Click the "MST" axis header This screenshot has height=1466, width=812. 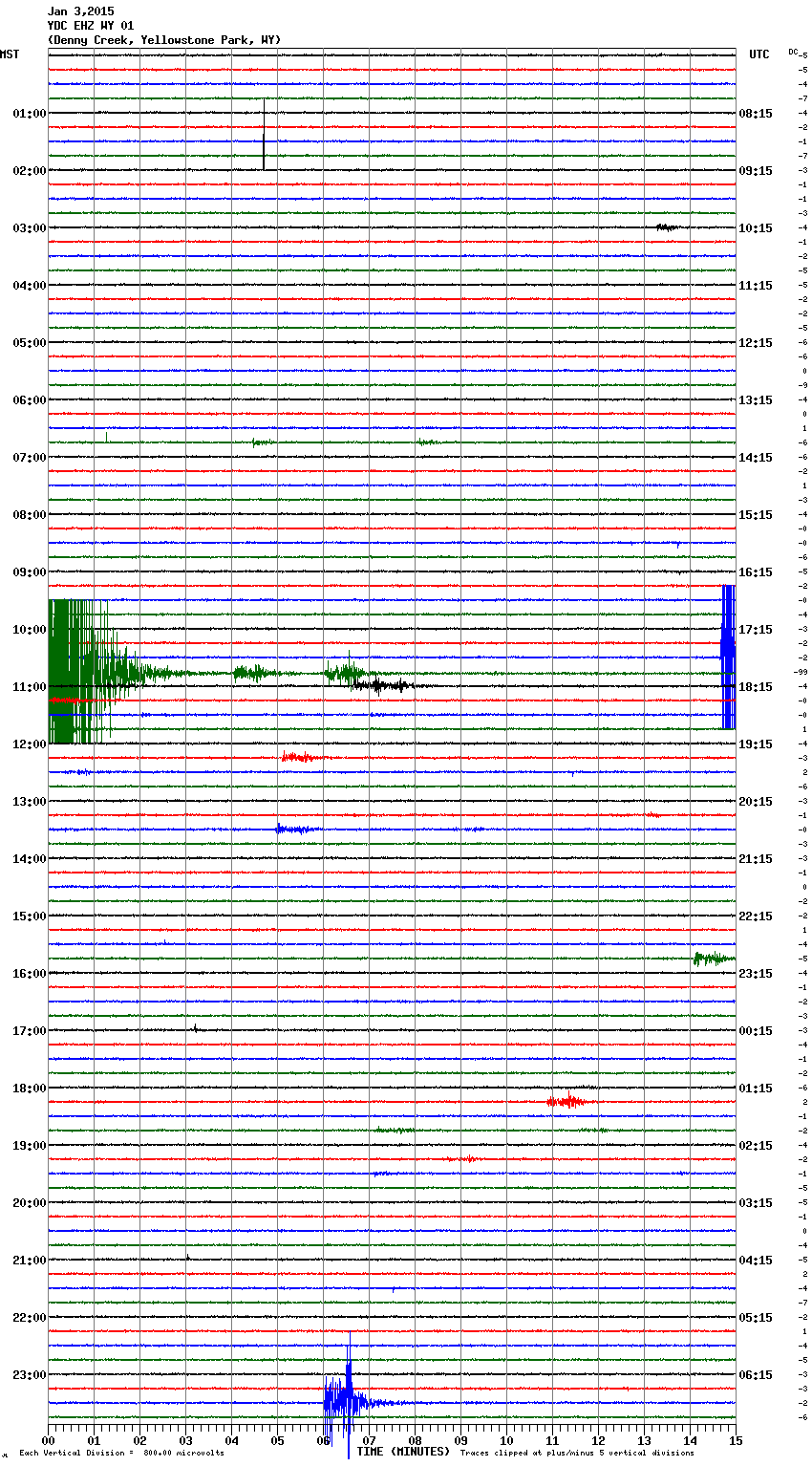click(x=10, y=54)
